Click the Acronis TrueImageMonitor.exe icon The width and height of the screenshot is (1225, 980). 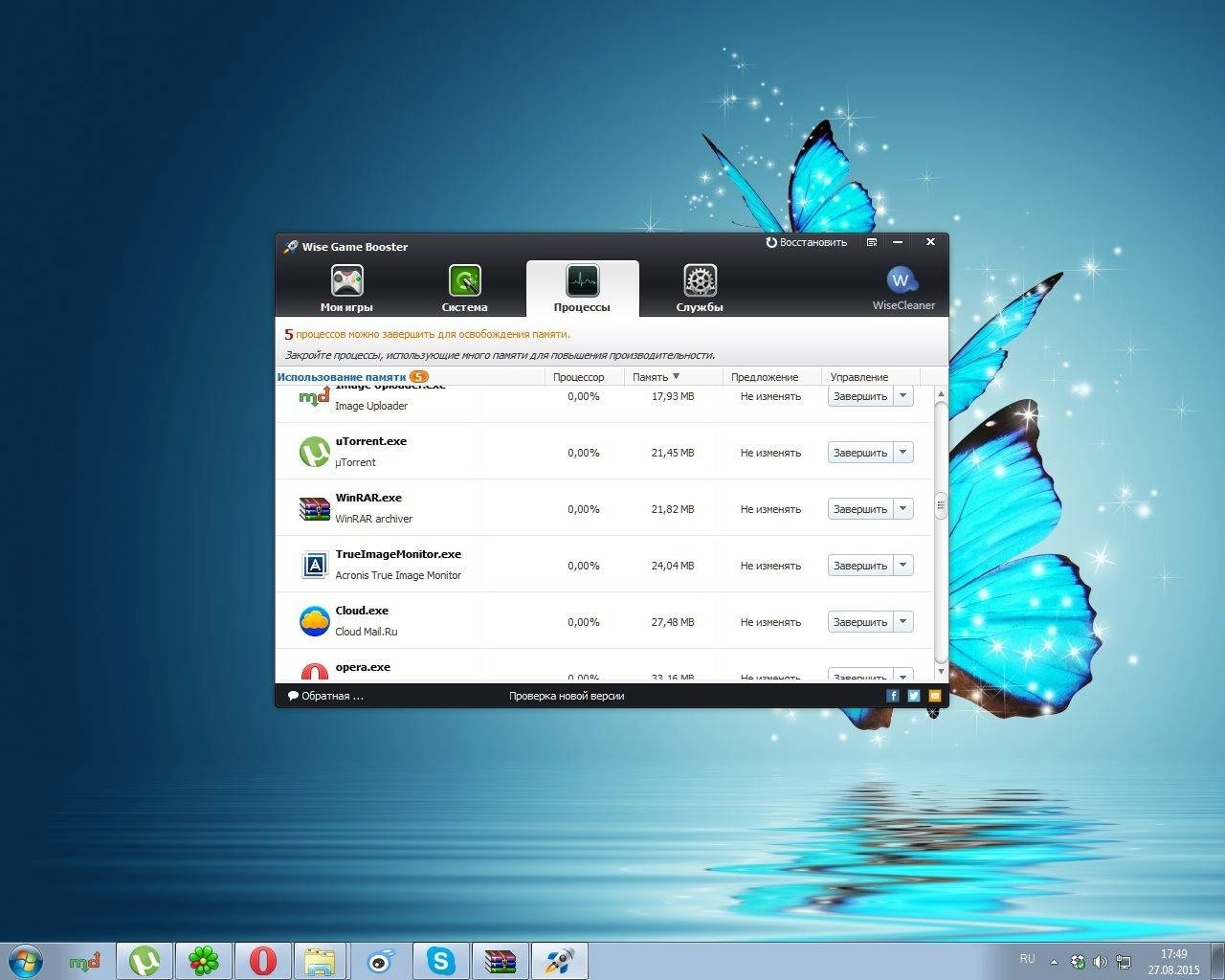314,565
